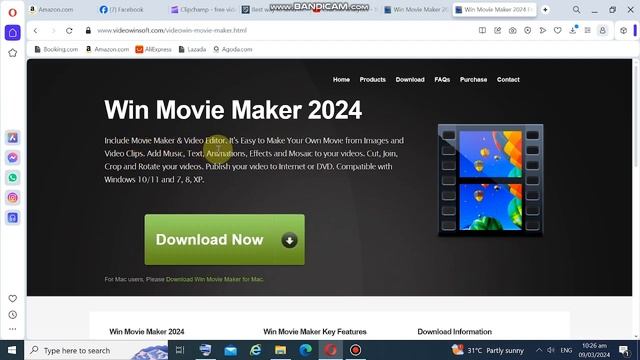The image size is (640, 360).
Task: Follow Download Win Movie Maker for Mac link
Action: point(215,280)
